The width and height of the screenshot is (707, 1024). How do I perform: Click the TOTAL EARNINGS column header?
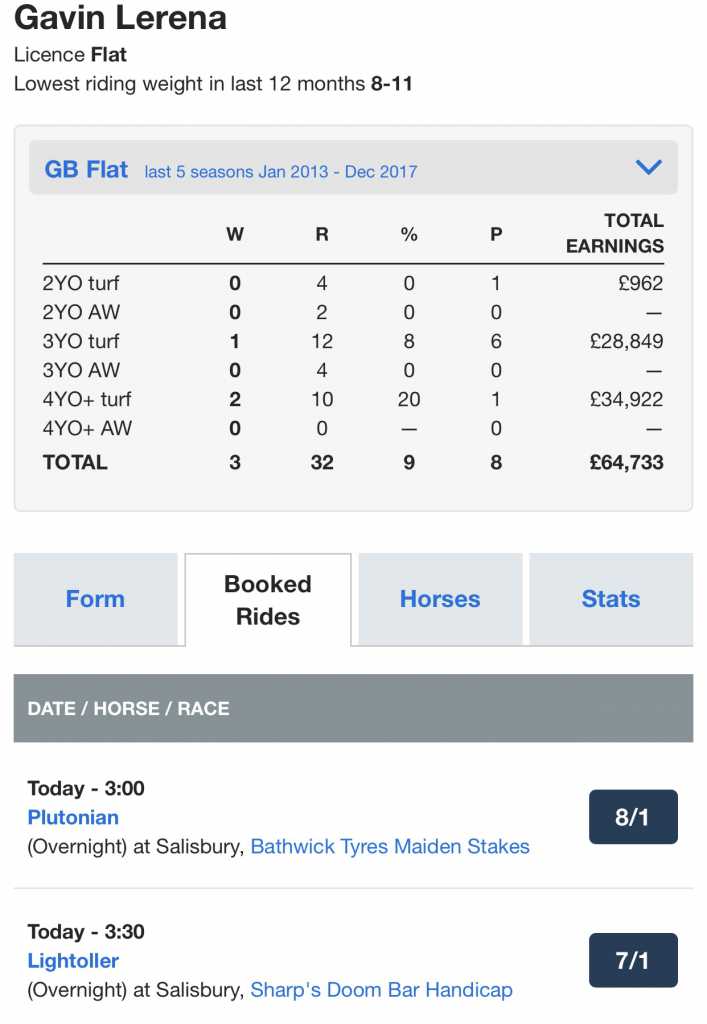point(615,233)
